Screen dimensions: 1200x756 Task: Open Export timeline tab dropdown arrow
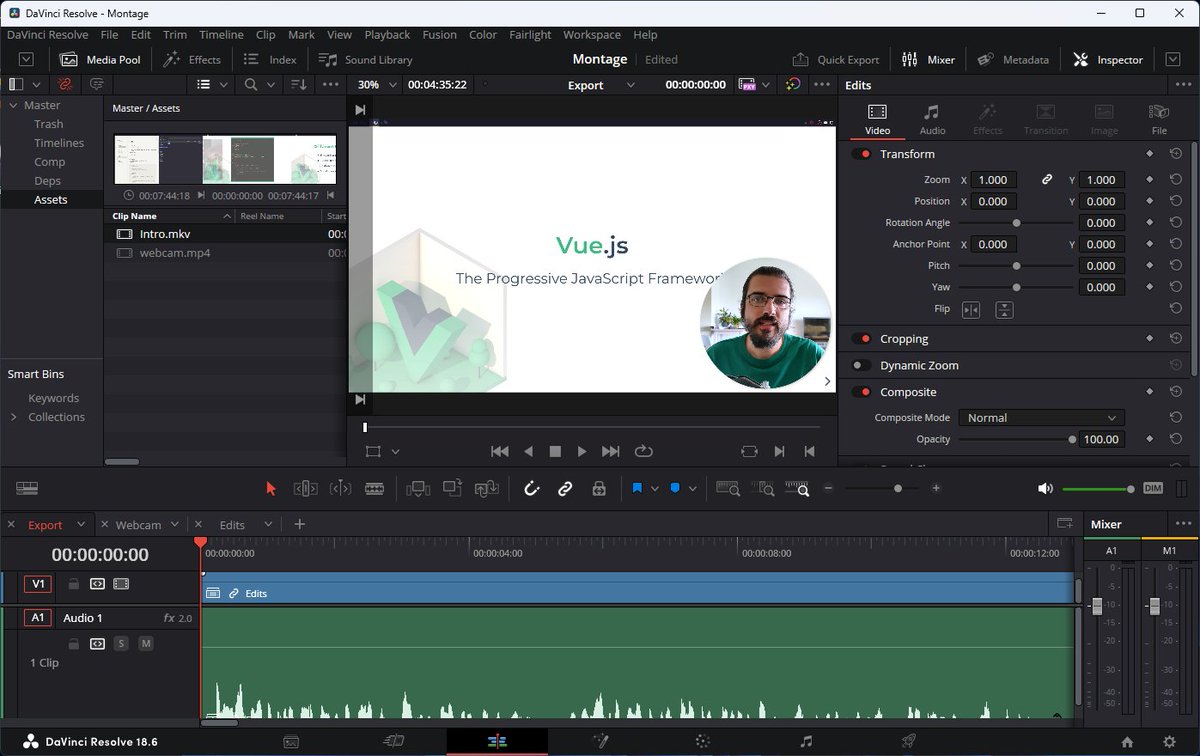(x=81, y=524)
